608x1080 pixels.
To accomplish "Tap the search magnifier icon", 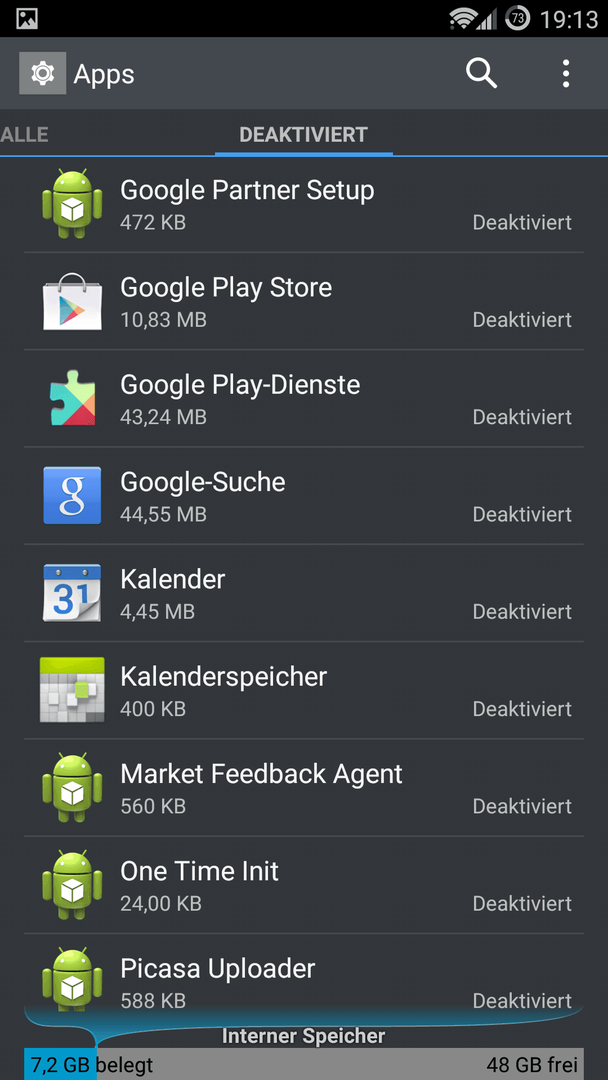I will (481, 73).
